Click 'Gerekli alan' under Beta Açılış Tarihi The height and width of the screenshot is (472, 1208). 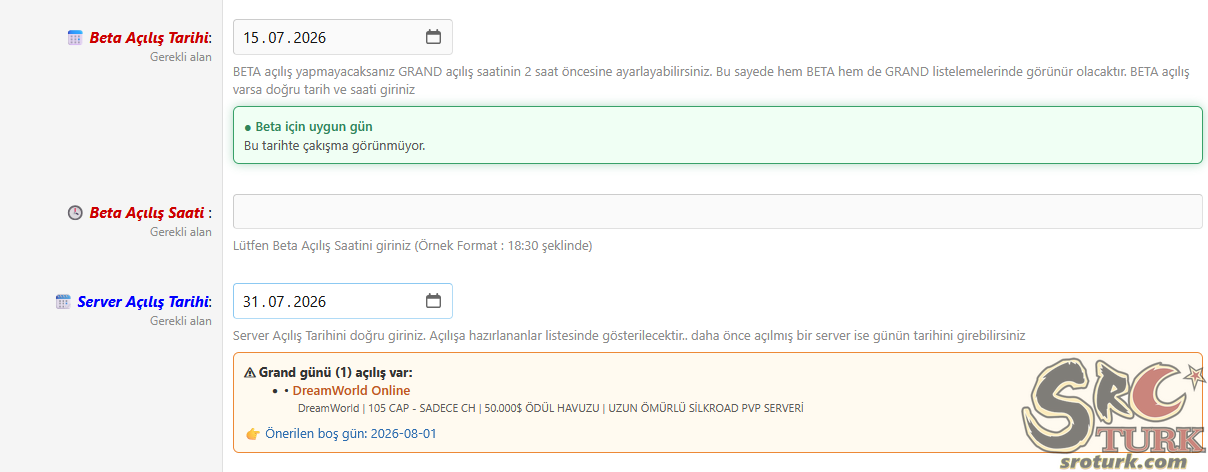[x=181, y=57]
